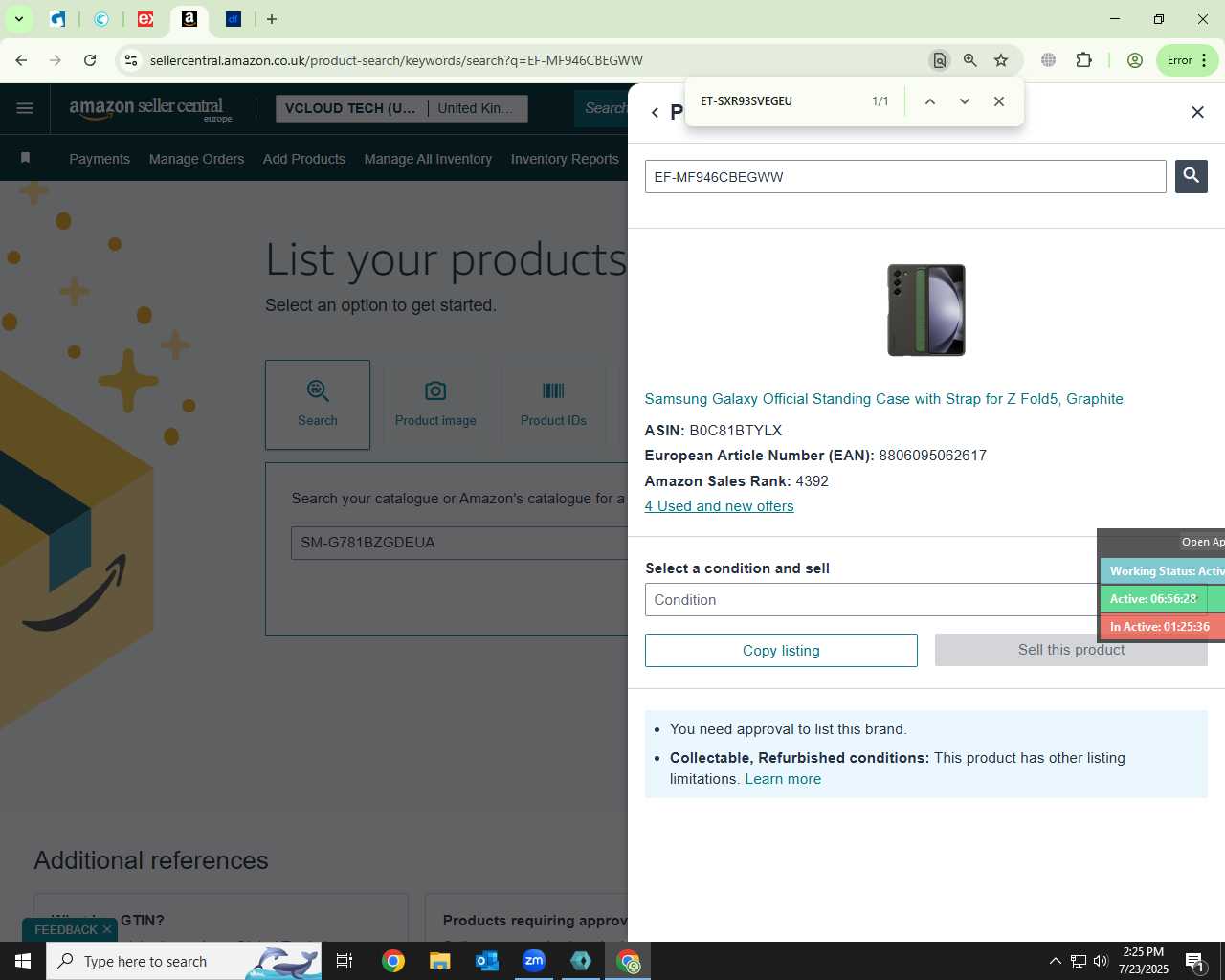
Task: Go back using the panel's back chevron
Action: 655,113
